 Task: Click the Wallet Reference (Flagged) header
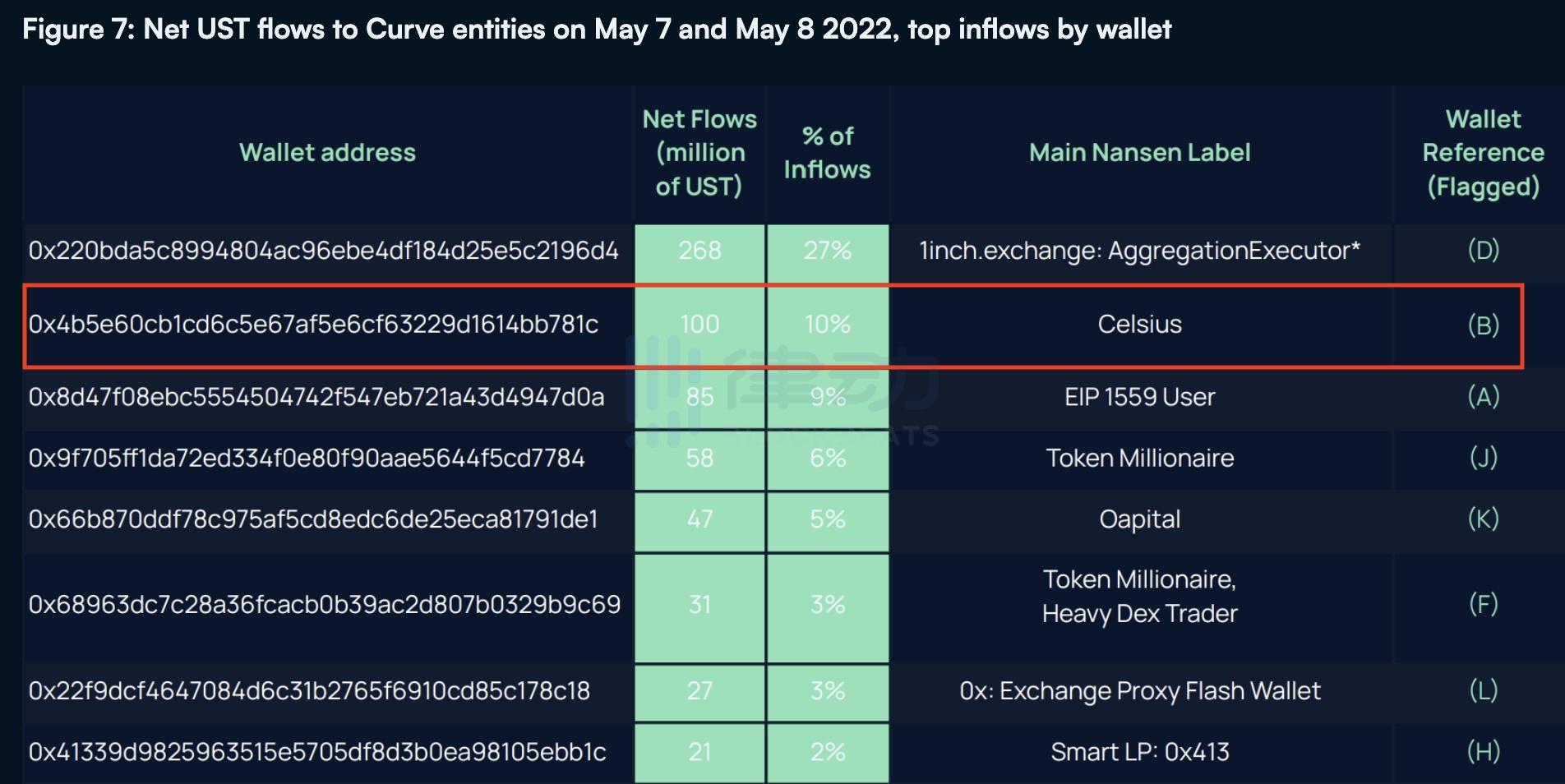pos(1483,153)
